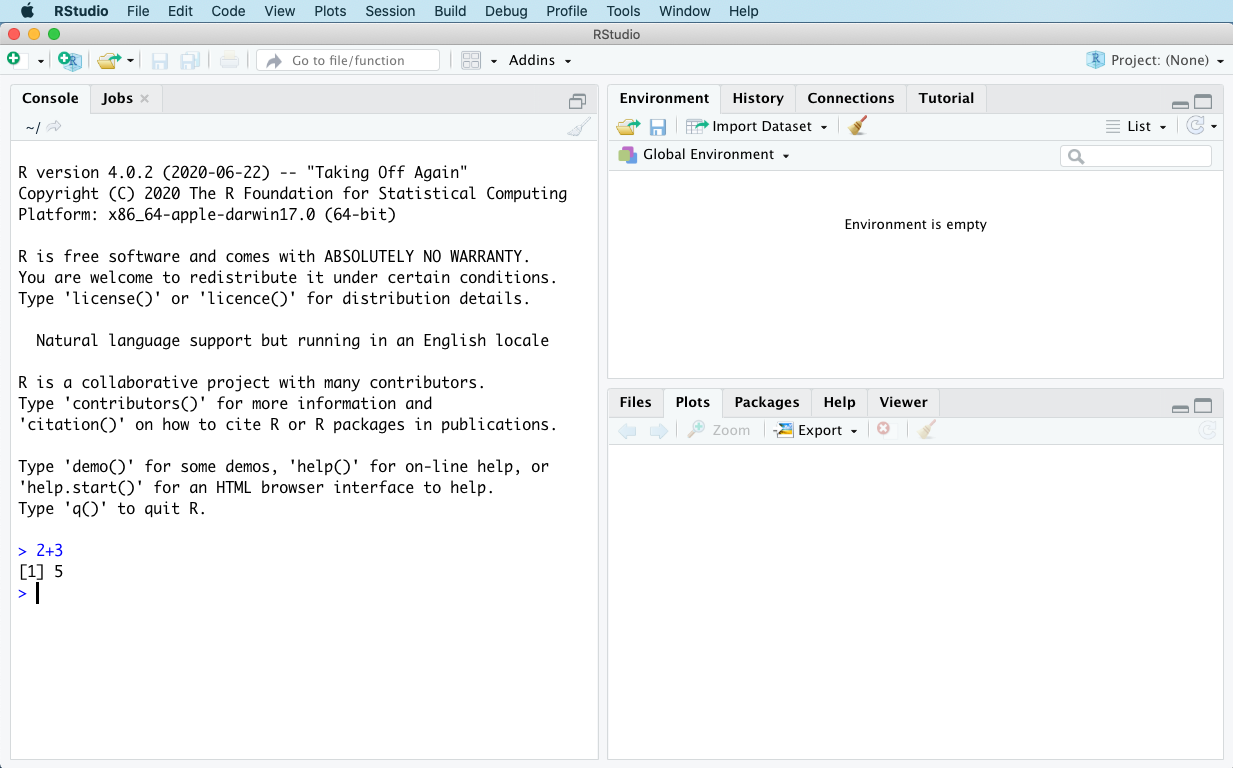Switch to the History tab
This screenshot has height=768, width=1233.
(757, 98)
